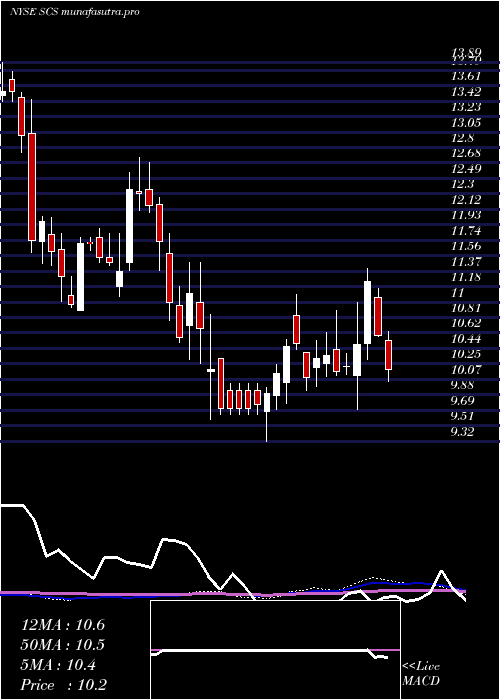The width and height of the screenshot is (500, 700).
Task: Click the MACD label
Action: click(420, 681)
